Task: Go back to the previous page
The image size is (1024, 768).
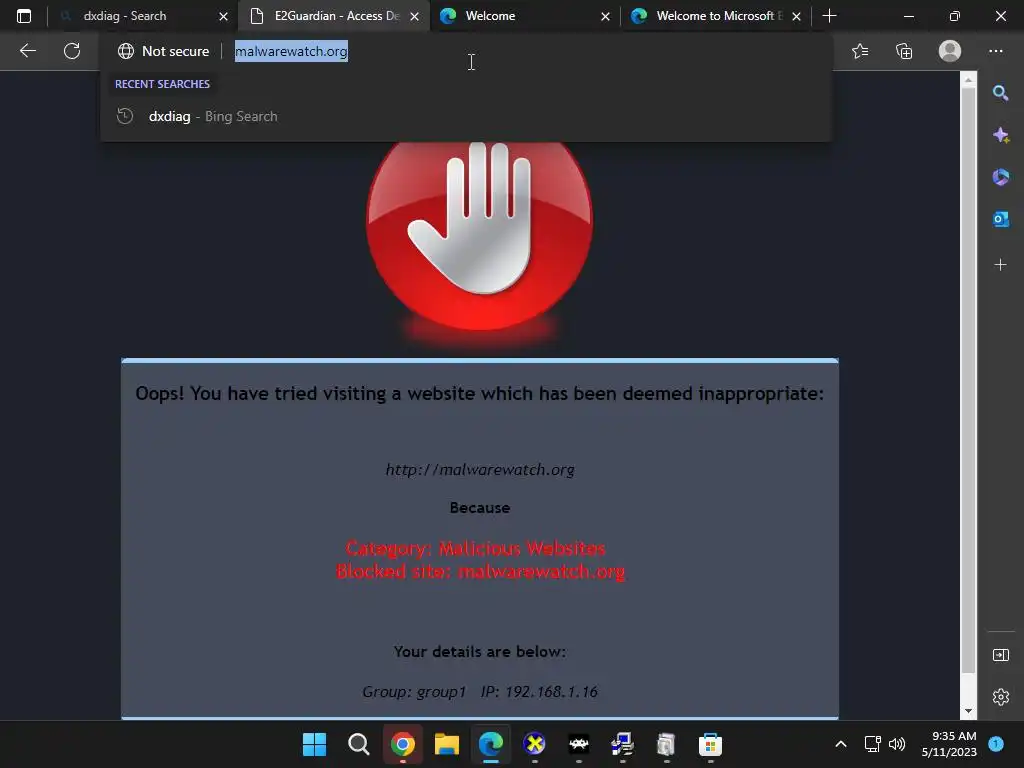Action: pos(27,51)
